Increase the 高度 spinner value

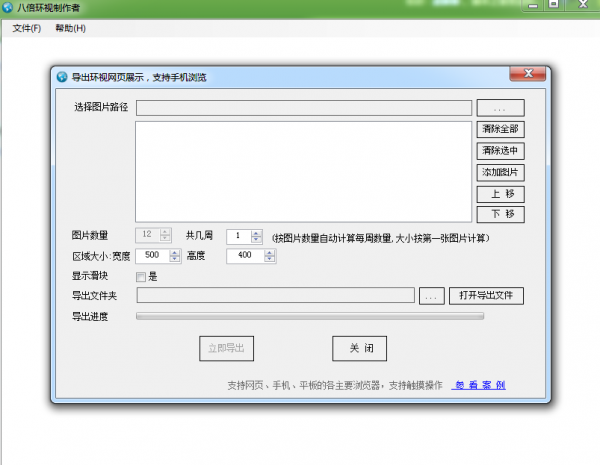[269, 253]
